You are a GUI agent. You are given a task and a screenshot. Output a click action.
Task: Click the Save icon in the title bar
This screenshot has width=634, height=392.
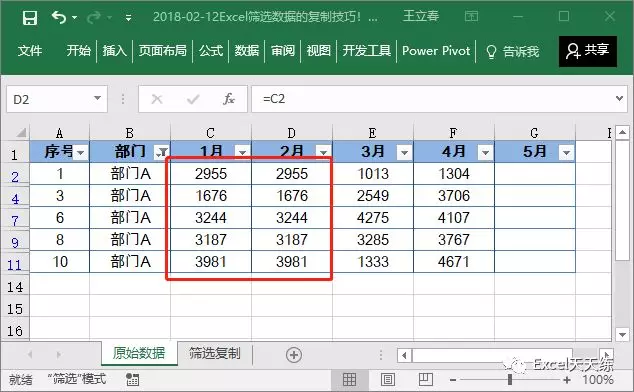pyautogui.click(x=30, y=18)
